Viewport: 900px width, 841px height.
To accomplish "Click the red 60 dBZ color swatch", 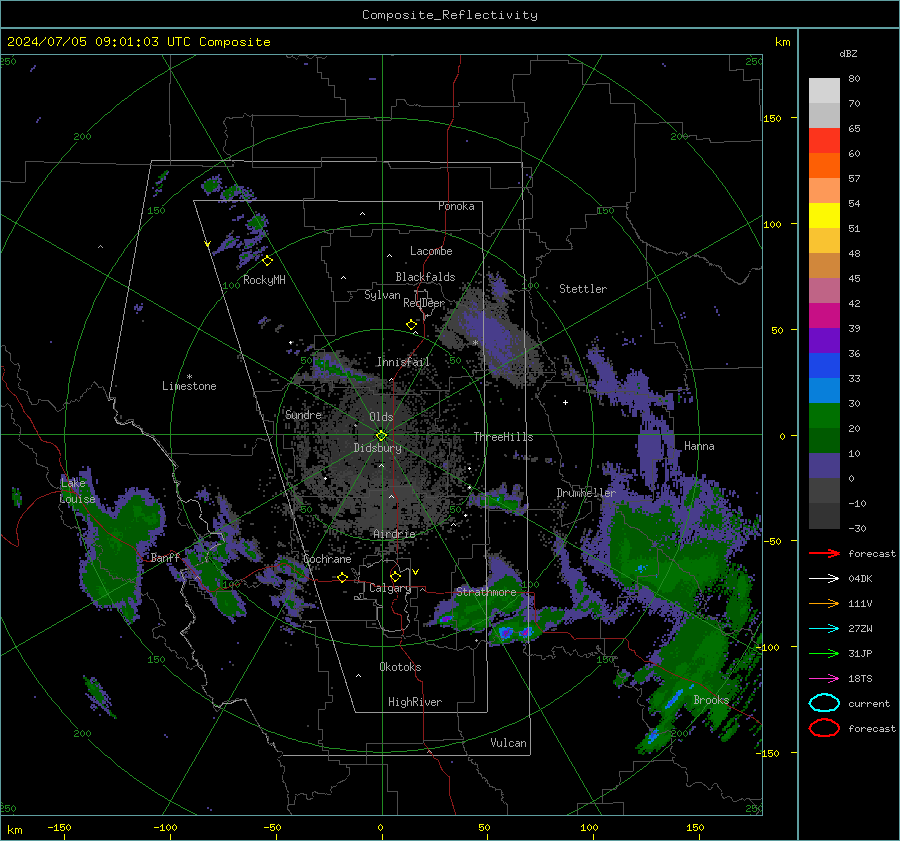I will point(824,141).
